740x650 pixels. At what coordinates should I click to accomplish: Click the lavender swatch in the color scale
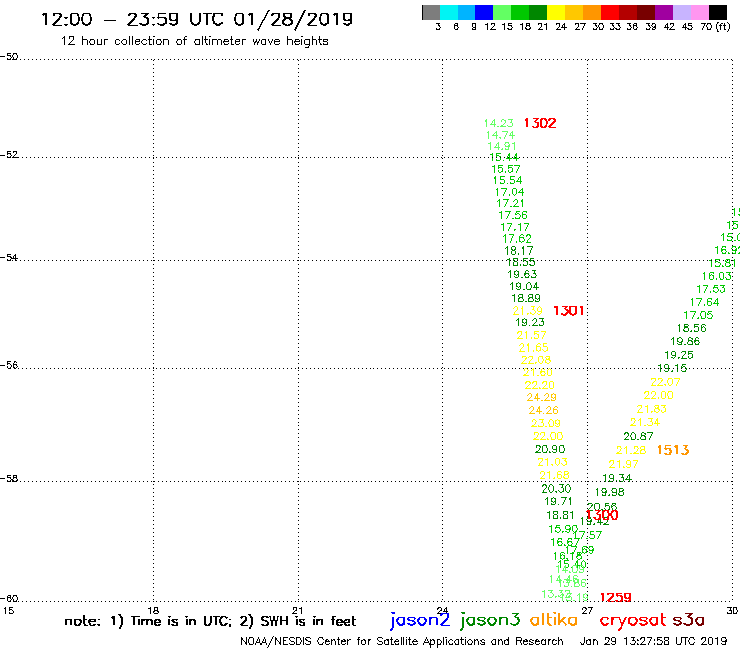click(x=681, y=12)
